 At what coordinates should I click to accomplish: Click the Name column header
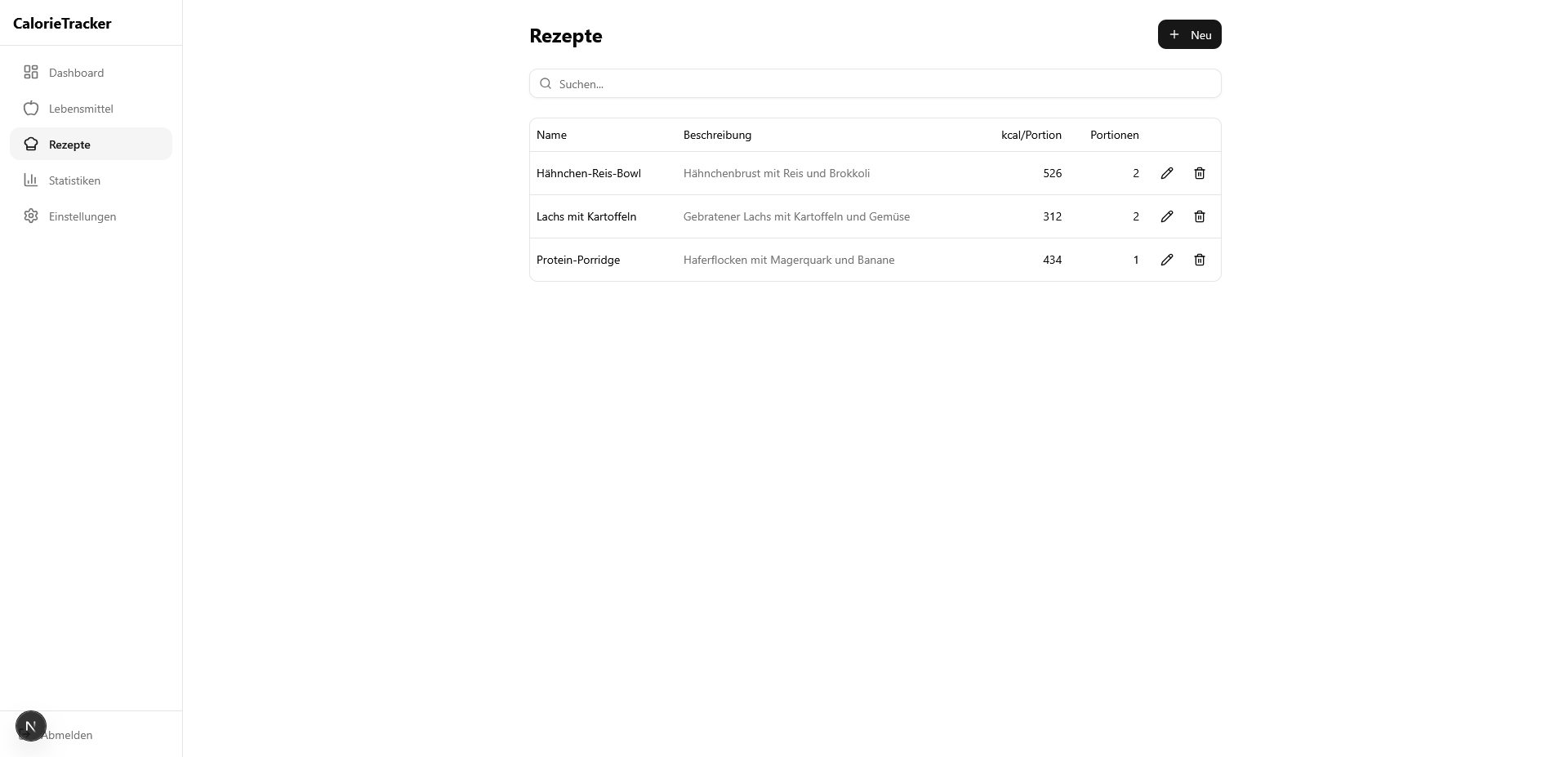tap(551, 135)
